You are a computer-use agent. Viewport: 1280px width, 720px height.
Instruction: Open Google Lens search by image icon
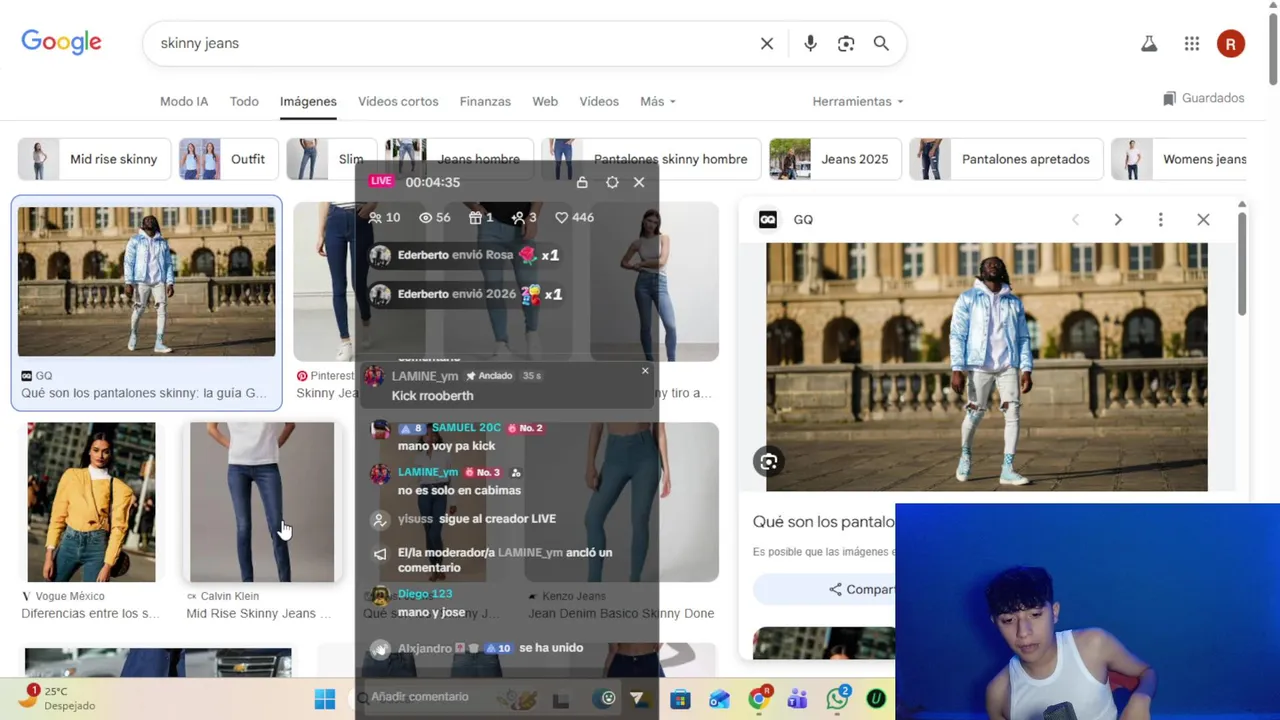coord(846,44)
